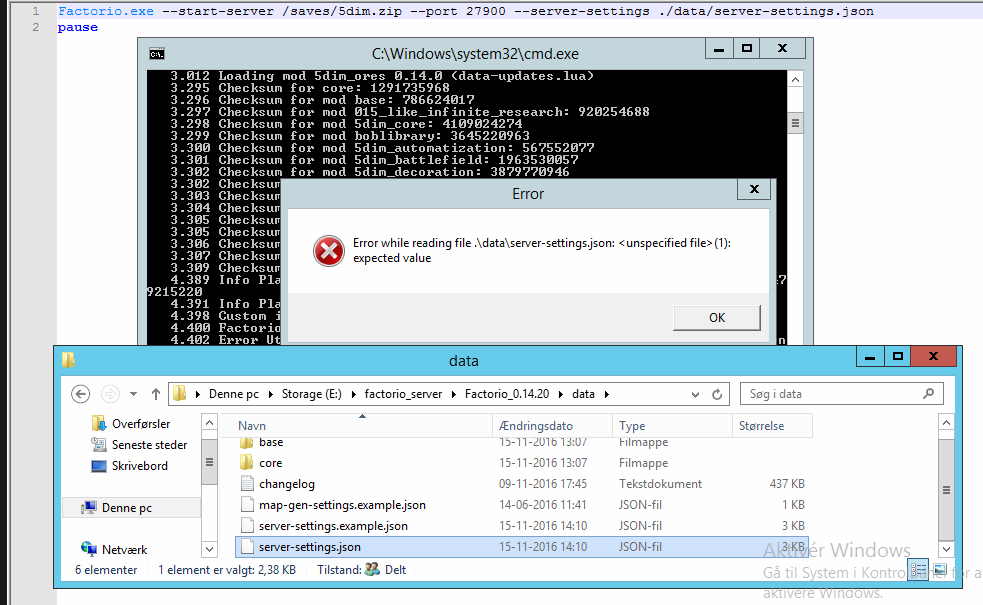Viewport: 983px width, 605px height.
Task: Open recent locations dropdown arrow
Action: pos(134,394)
